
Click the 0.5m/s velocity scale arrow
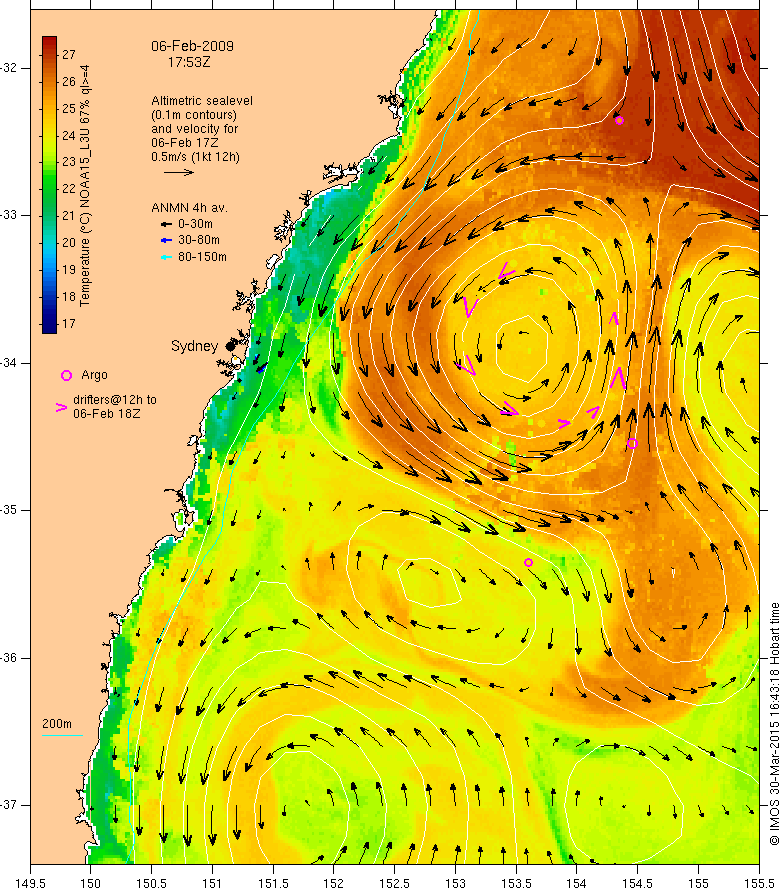tap(179, 172)
